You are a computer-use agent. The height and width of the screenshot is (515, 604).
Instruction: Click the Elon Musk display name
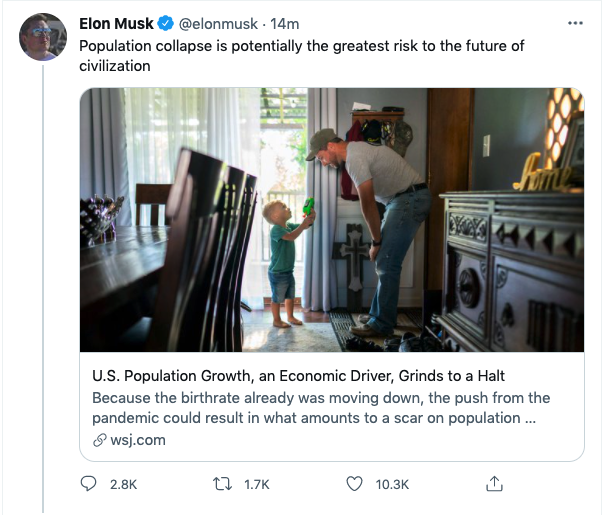coord(116,23)
